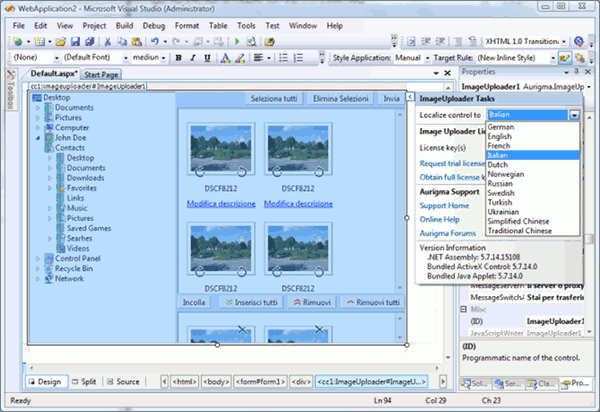The image size is (600, 412).
Task: Open the Target Rule dropdown
Action: coord(553,58)
